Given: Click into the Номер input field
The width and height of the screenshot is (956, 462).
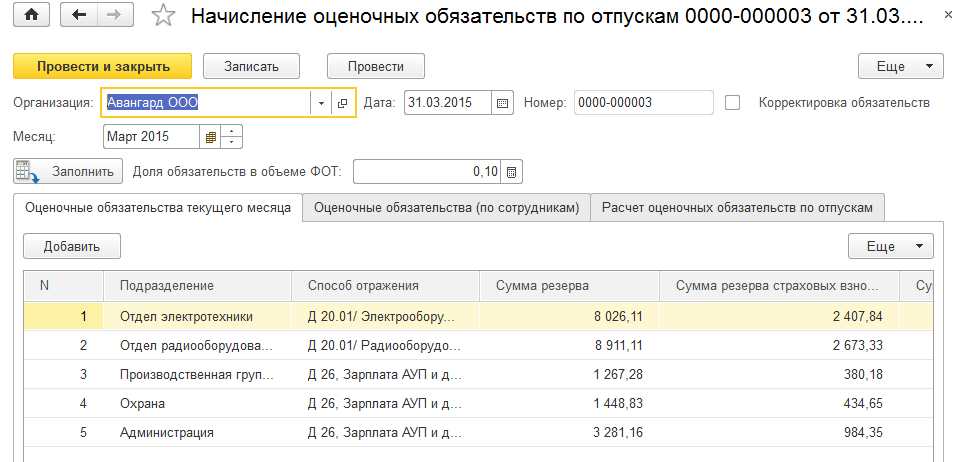Looking at the screenshot, I should [643, 103].
